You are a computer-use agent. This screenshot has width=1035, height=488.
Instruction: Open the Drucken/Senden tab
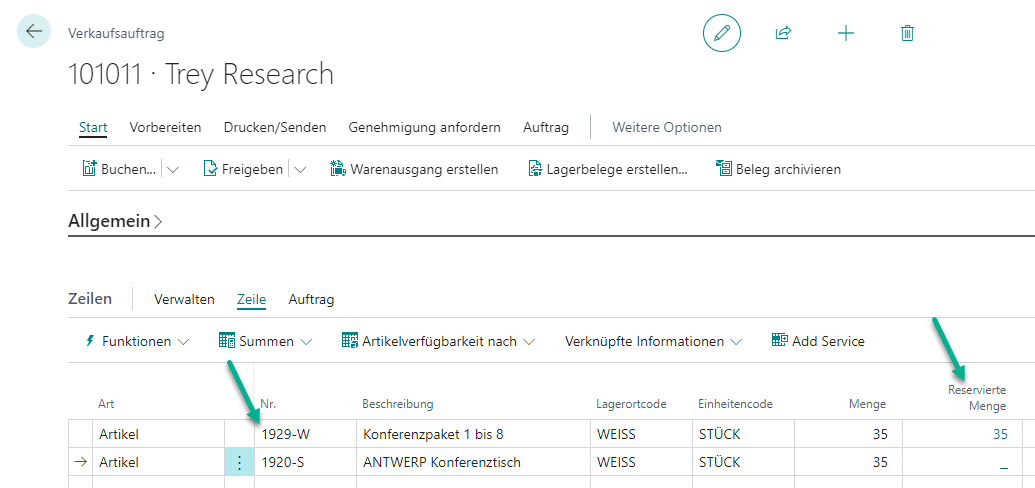click(x=275, y=127)
